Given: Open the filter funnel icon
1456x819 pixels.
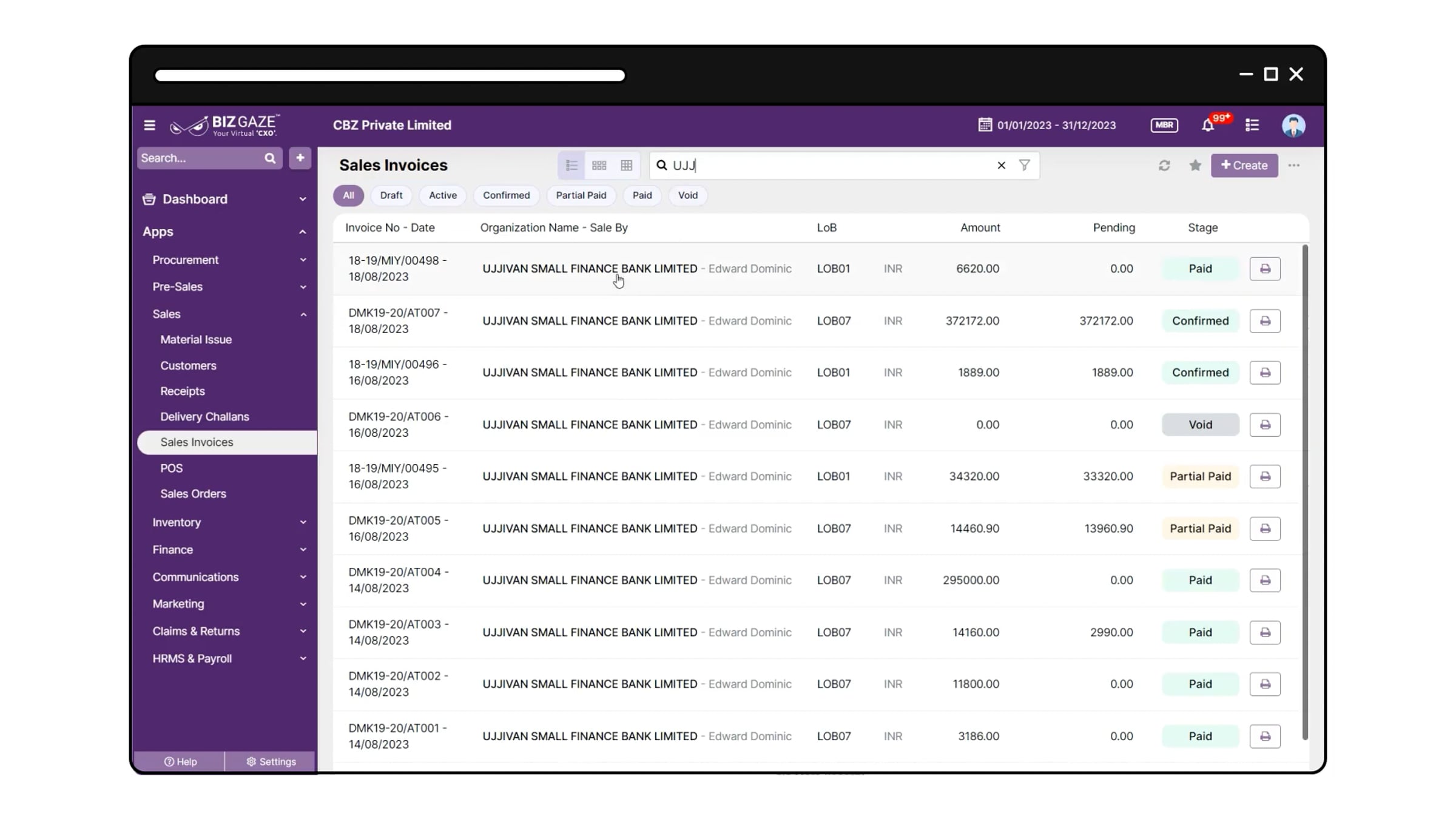Looking at the screenshot, I should (1024, 165).
